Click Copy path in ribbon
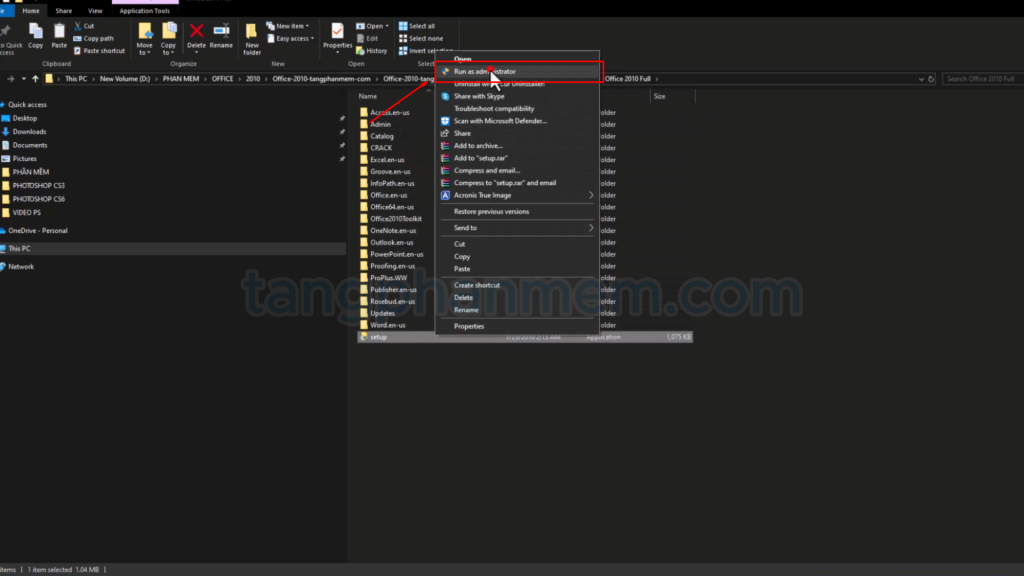Image resolution: width=1024 pixels, height=576 pixels. tap(93, 39)
